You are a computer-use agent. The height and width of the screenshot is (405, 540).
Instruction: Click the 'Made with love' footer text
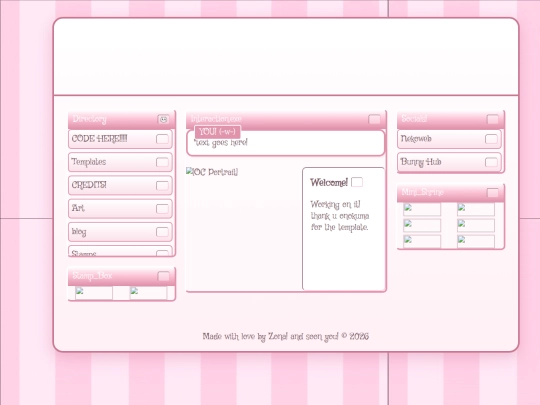tap(285, 336)
